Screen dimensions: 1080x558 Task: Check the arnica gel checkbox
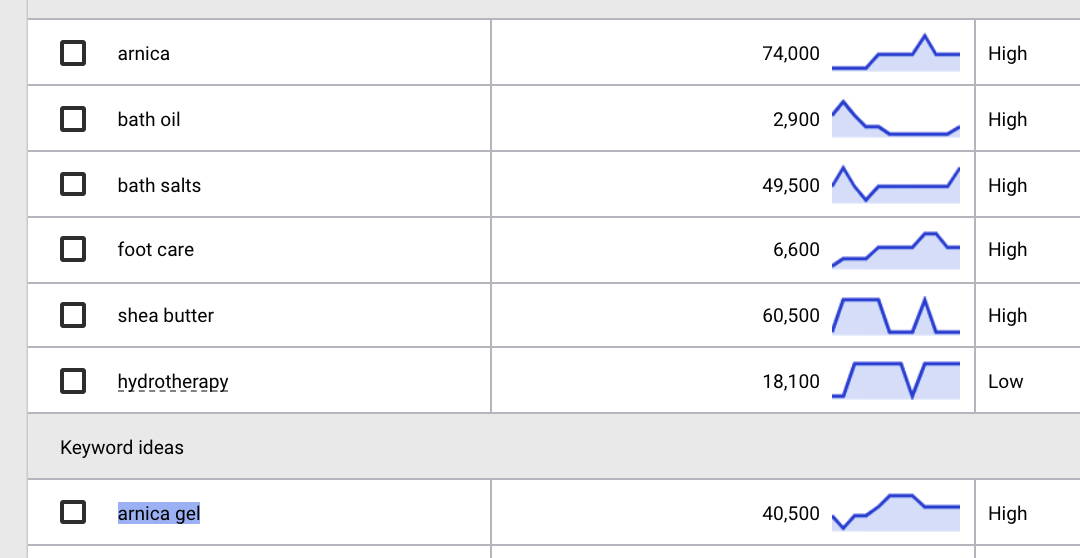[x=73, y=513]
